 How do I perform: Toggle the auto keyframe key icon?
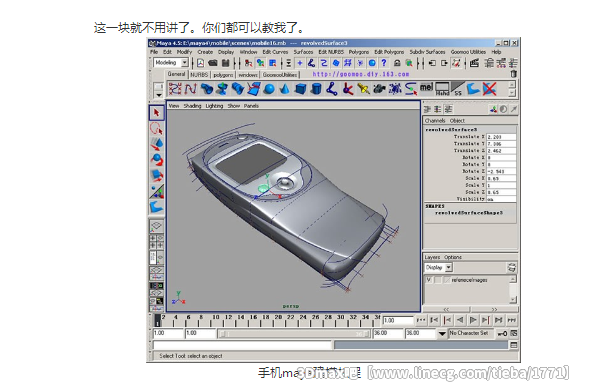pyautogui.click(x=502, y=333)
